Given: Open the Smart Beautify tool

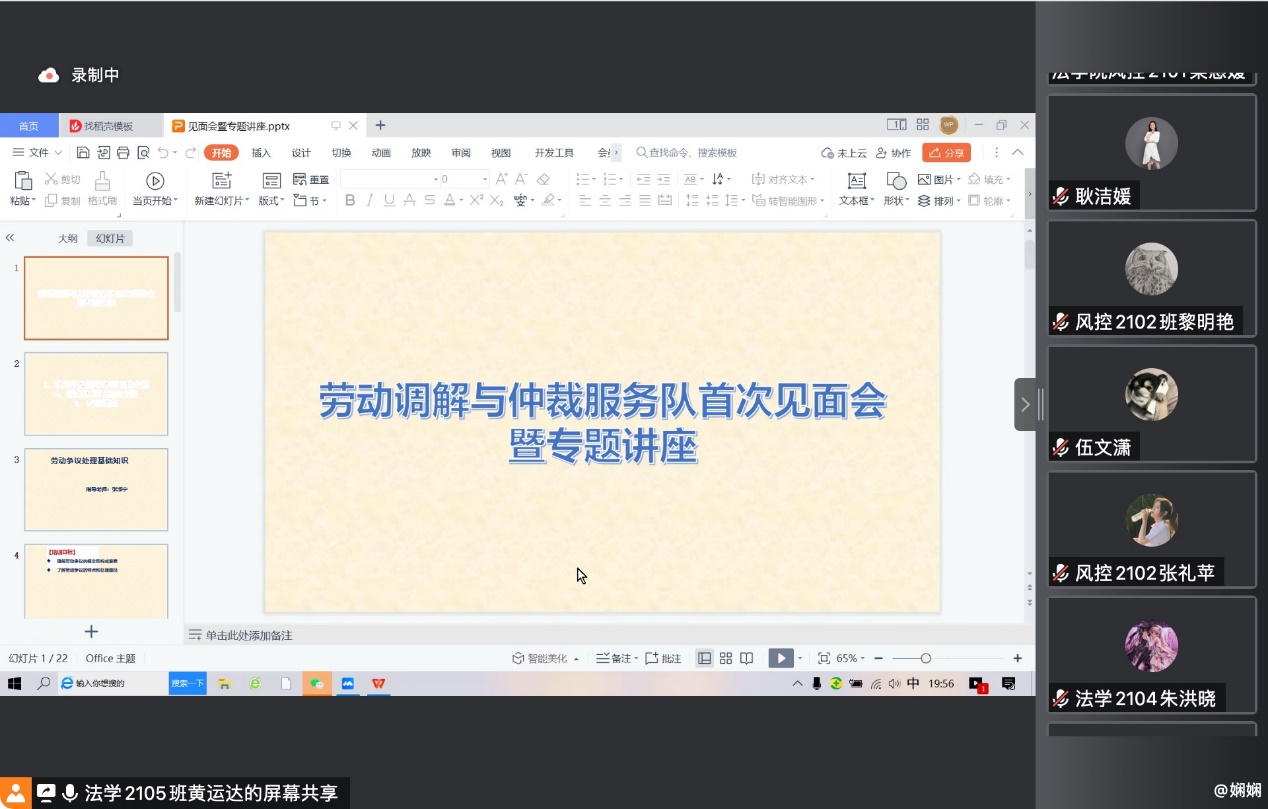Looking at the screenshot, I should [x=543, y=658].
